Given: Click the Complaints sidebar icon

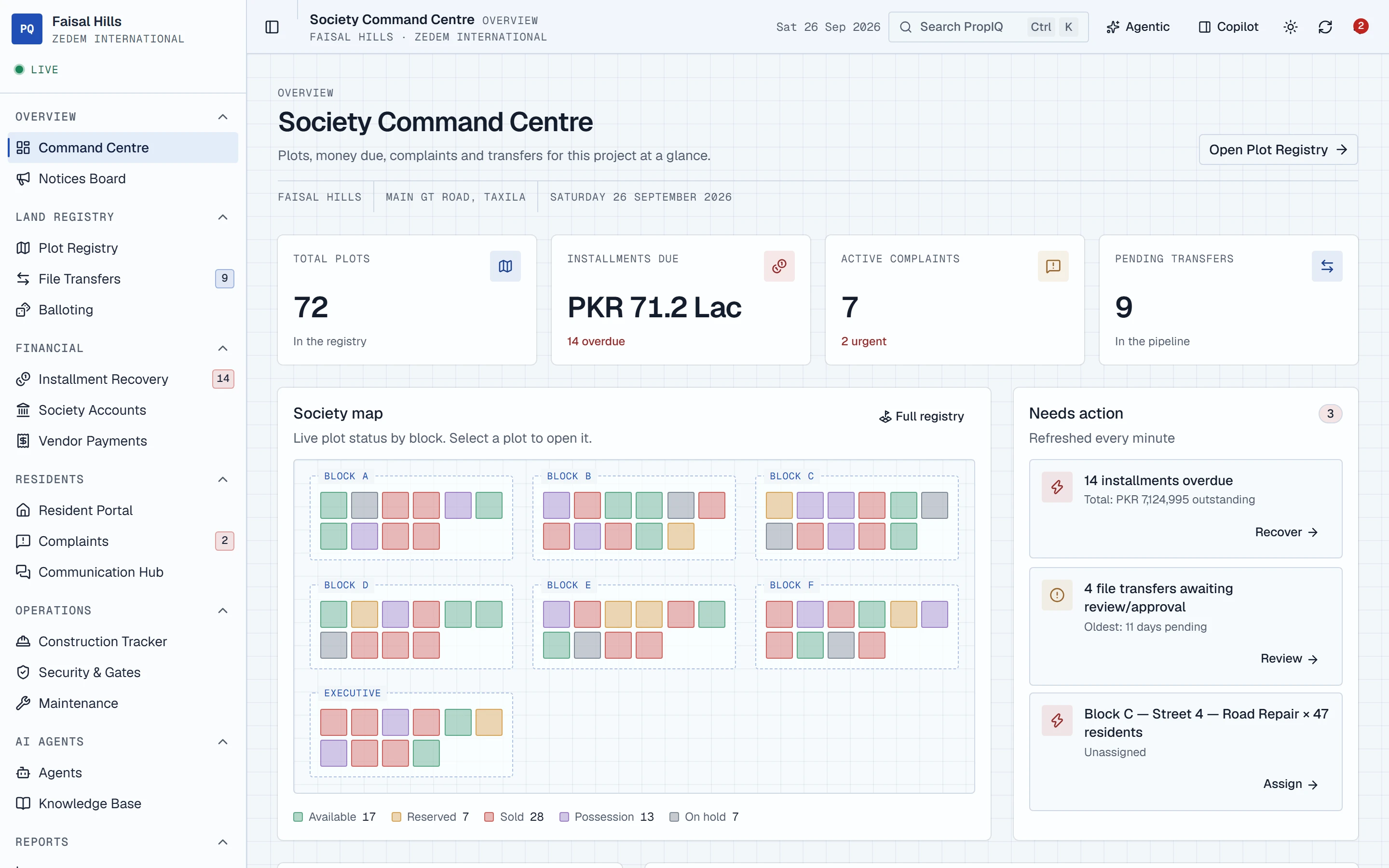Looking at the screenshot, I should coord(23,542).
